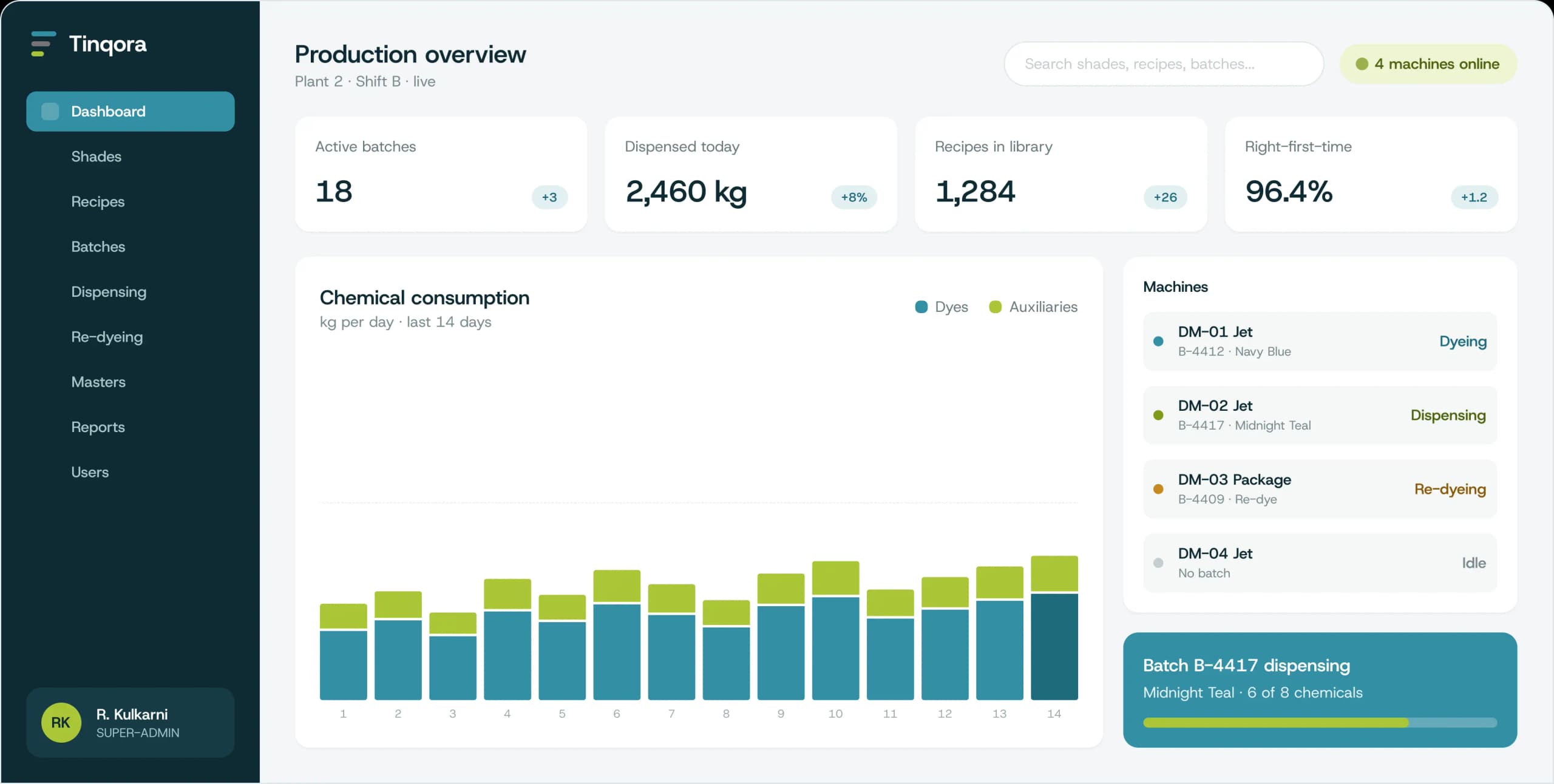Click the +26 change badge
The width and height of the screenshot is (1554, 784).
click(x=1165, y=197)
